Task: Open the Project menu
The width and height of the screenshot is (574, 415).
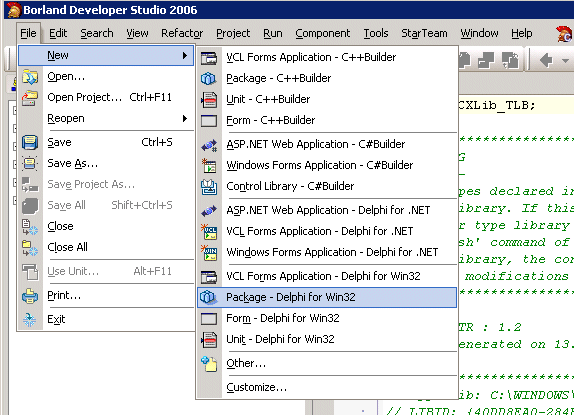Action: pyautogui.click(x=233, y=33)
